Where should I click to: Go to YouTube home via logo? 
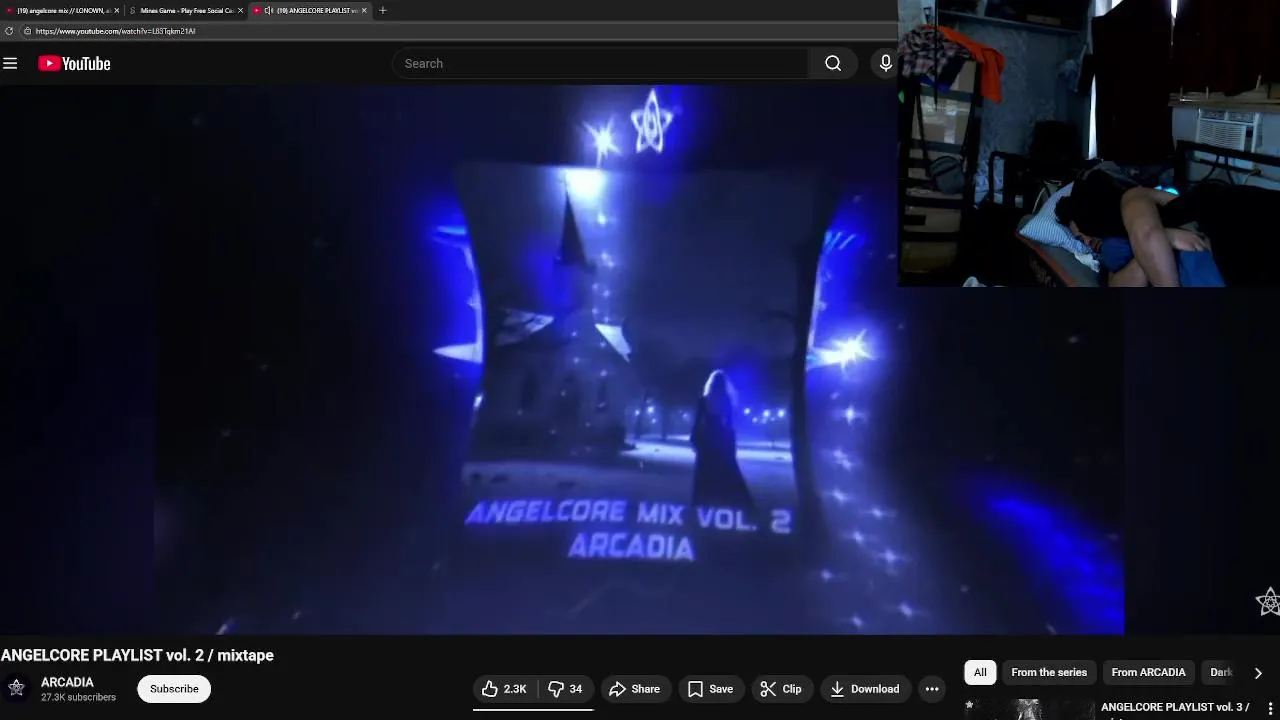(74, 63)
